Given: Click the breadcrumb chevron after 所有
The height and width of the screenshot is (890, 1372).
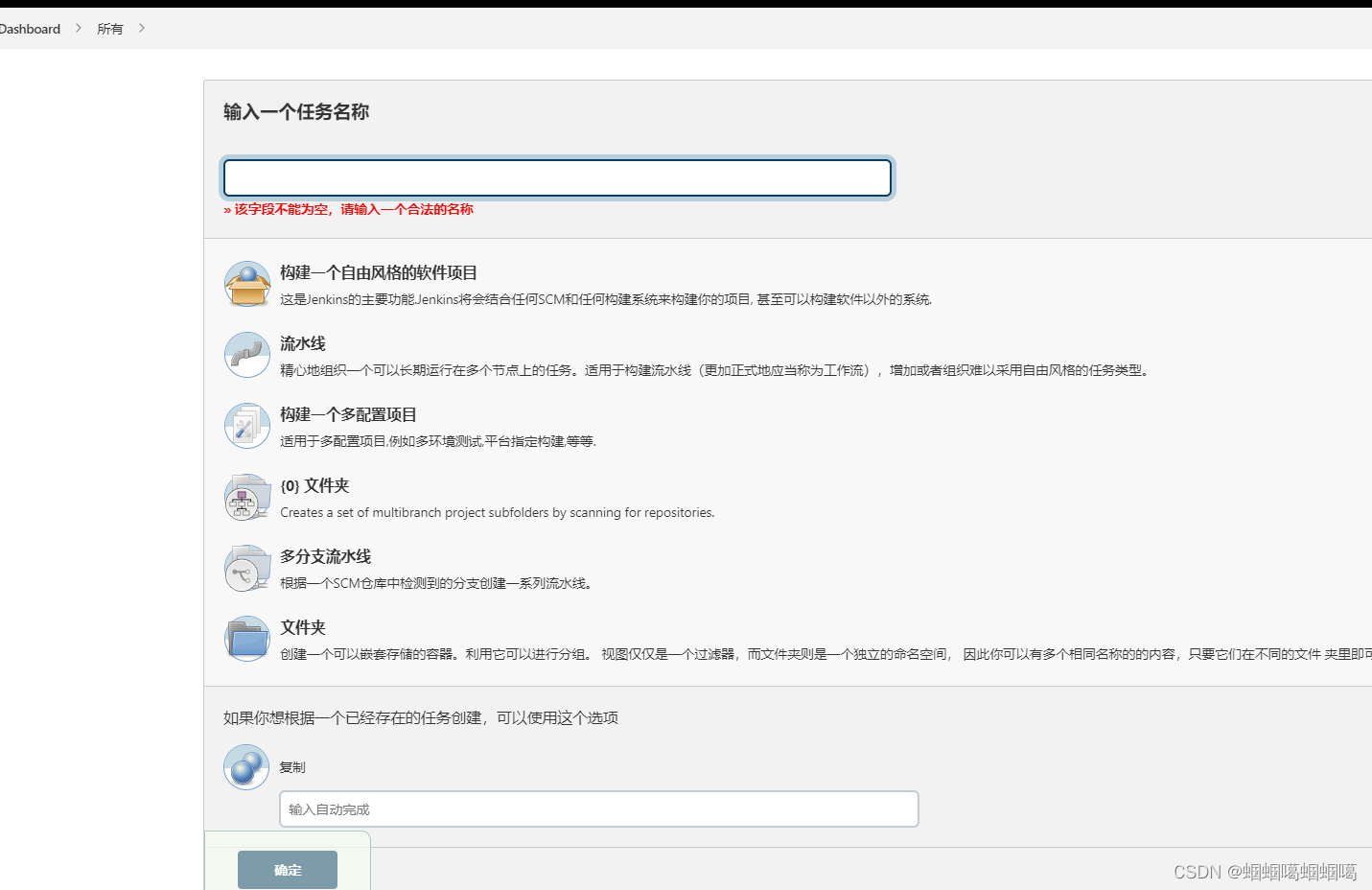Looking at the screenshot, I should click(140, 29).
